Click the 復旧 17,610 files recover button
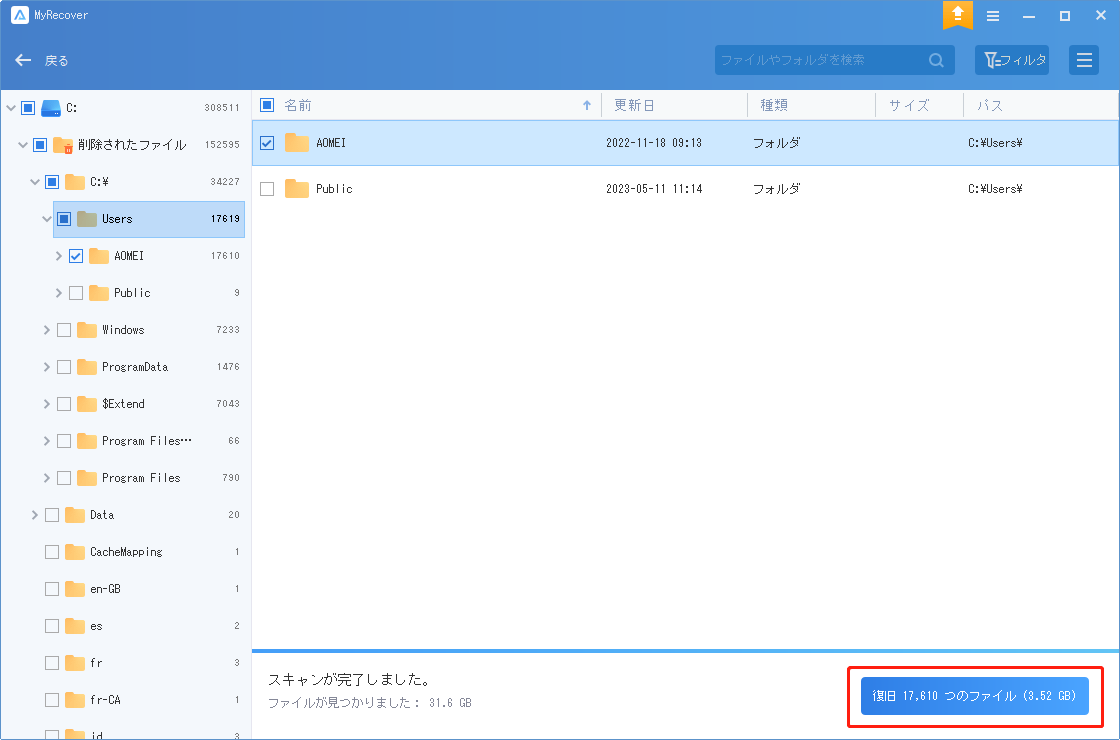Screen dimensions: 1120x740 click(x=974, y=696)
